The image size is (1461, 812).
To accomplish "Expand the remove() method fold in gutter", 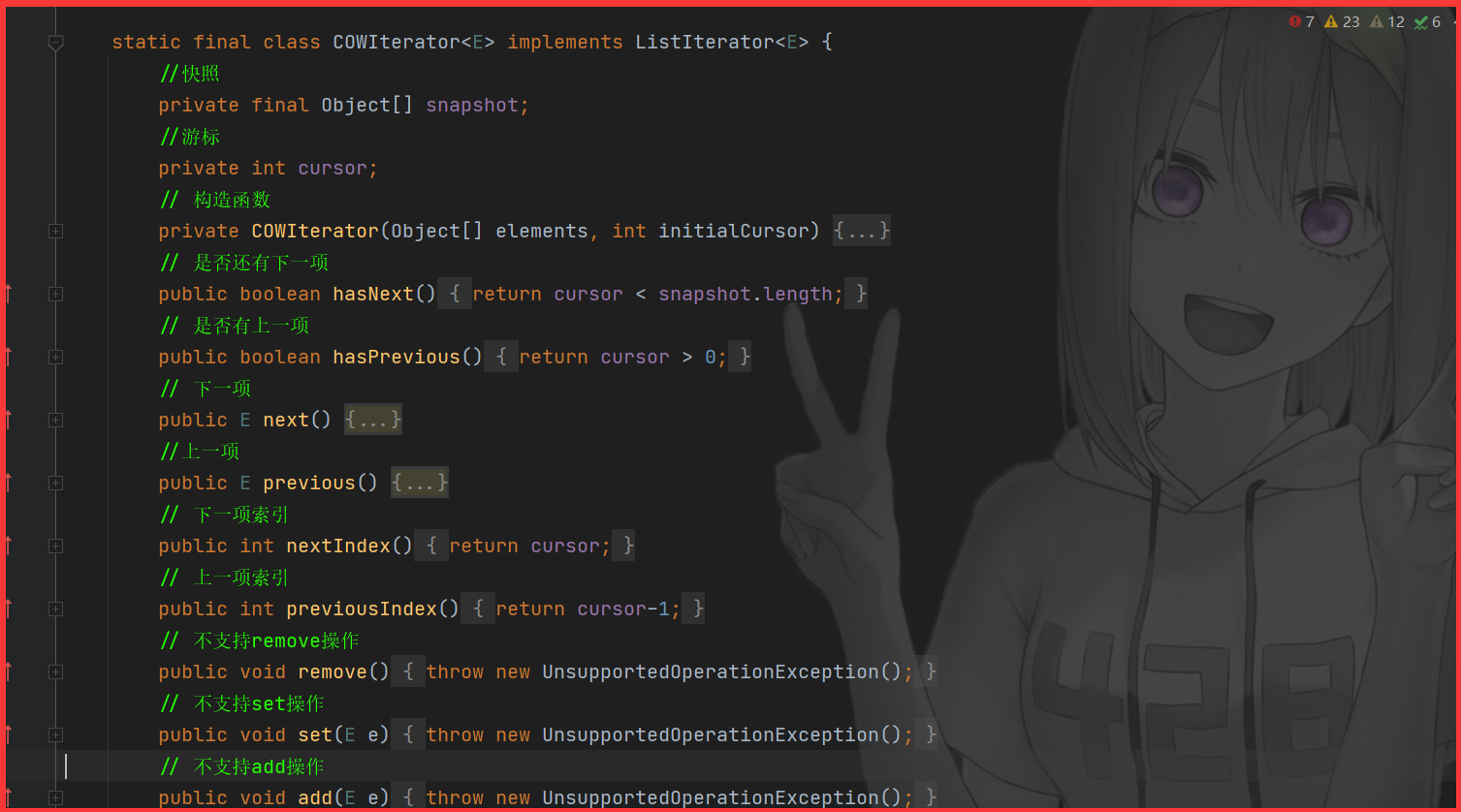I will pyautogui.click(x=55, y=671).
